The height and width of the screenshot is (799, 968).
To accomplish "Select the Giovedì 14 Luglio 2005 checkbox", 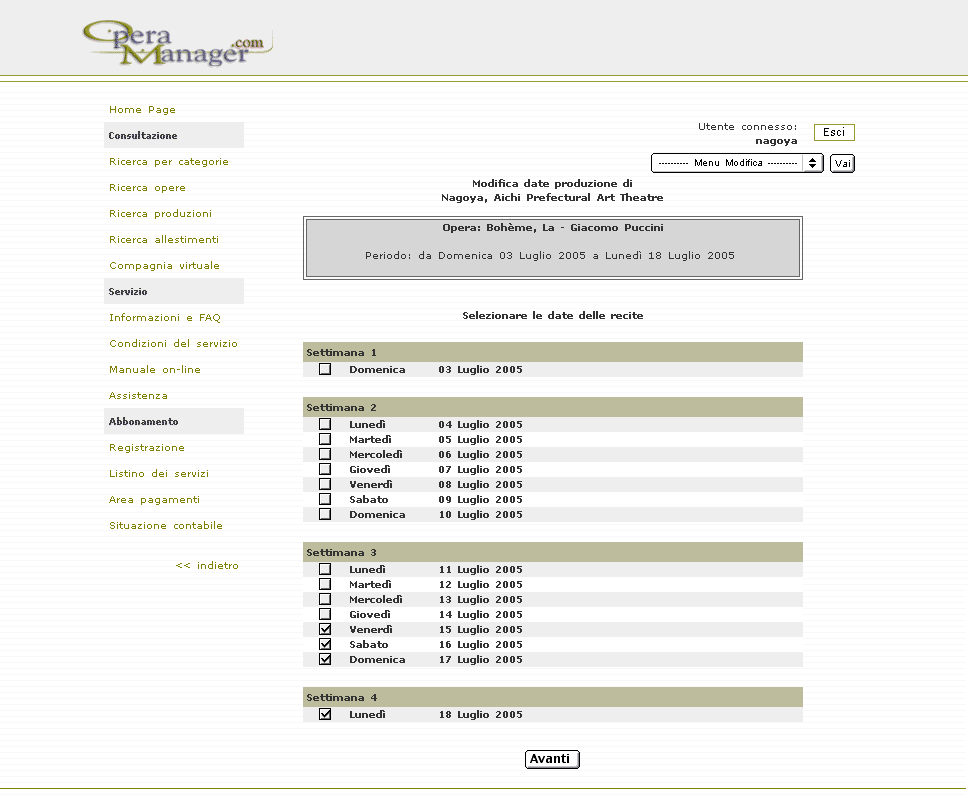I will (325, 614).
